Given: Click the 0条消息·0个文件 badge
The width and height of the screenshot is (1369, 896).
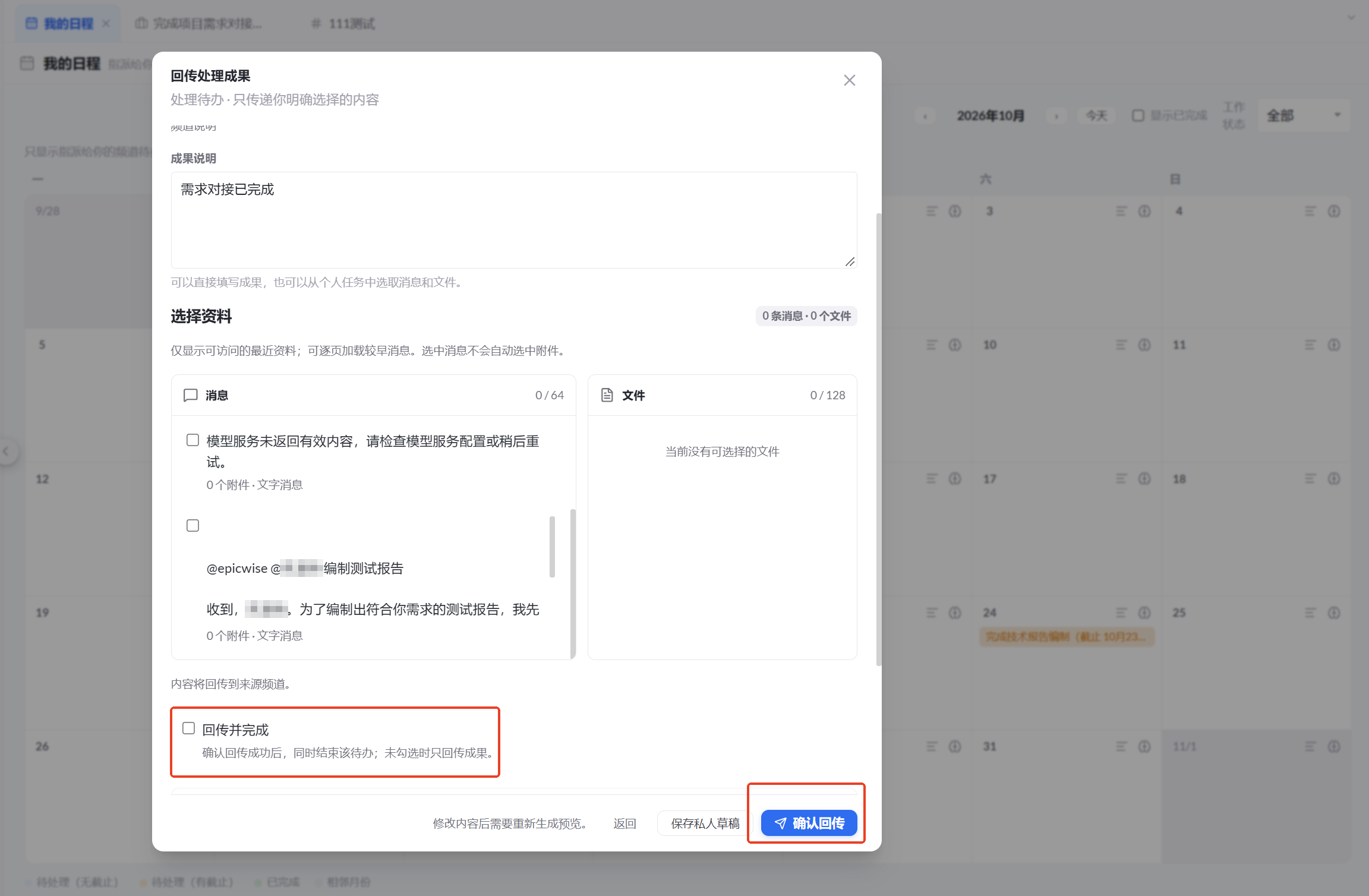Looking at the screenshot, I should (x=806, y=316).
